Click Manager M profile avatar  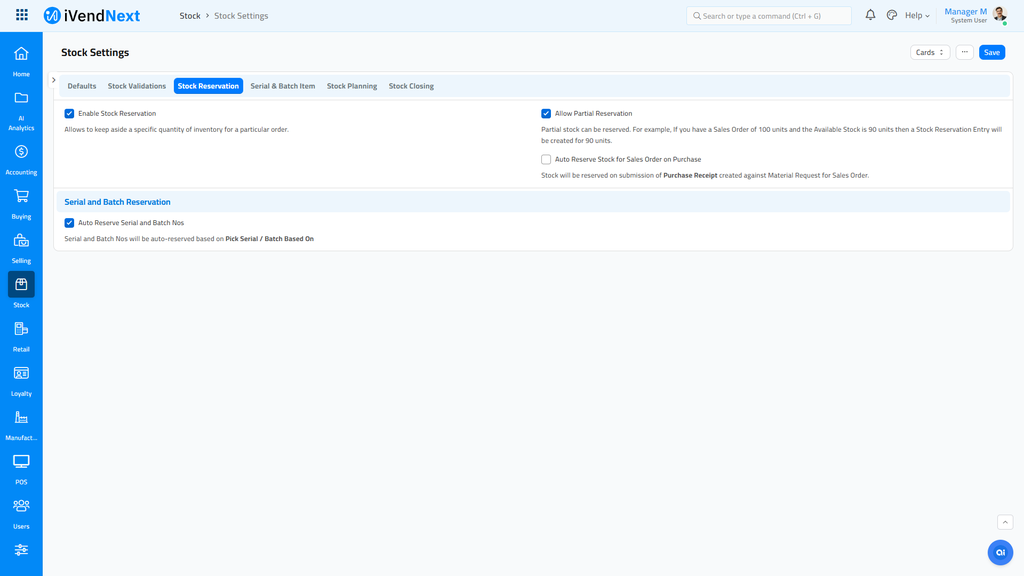pyautogui.click(x=999, y=15)
